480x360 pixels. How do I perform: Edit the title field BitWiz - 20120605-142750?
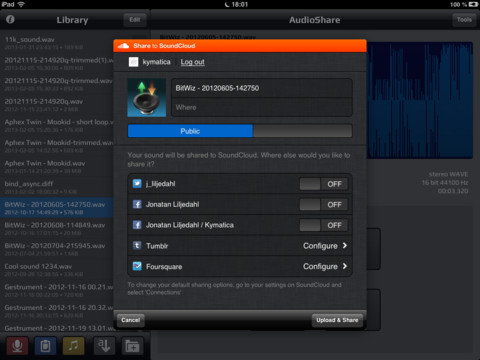click(x=262, y=88)
